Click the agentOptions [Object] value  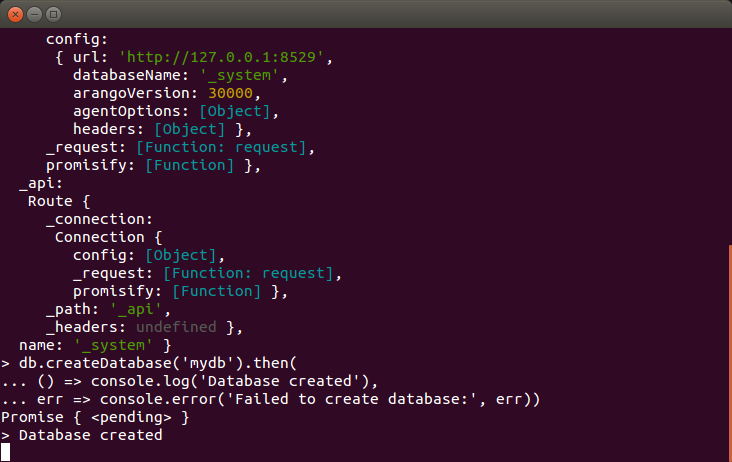pos(235,111)
